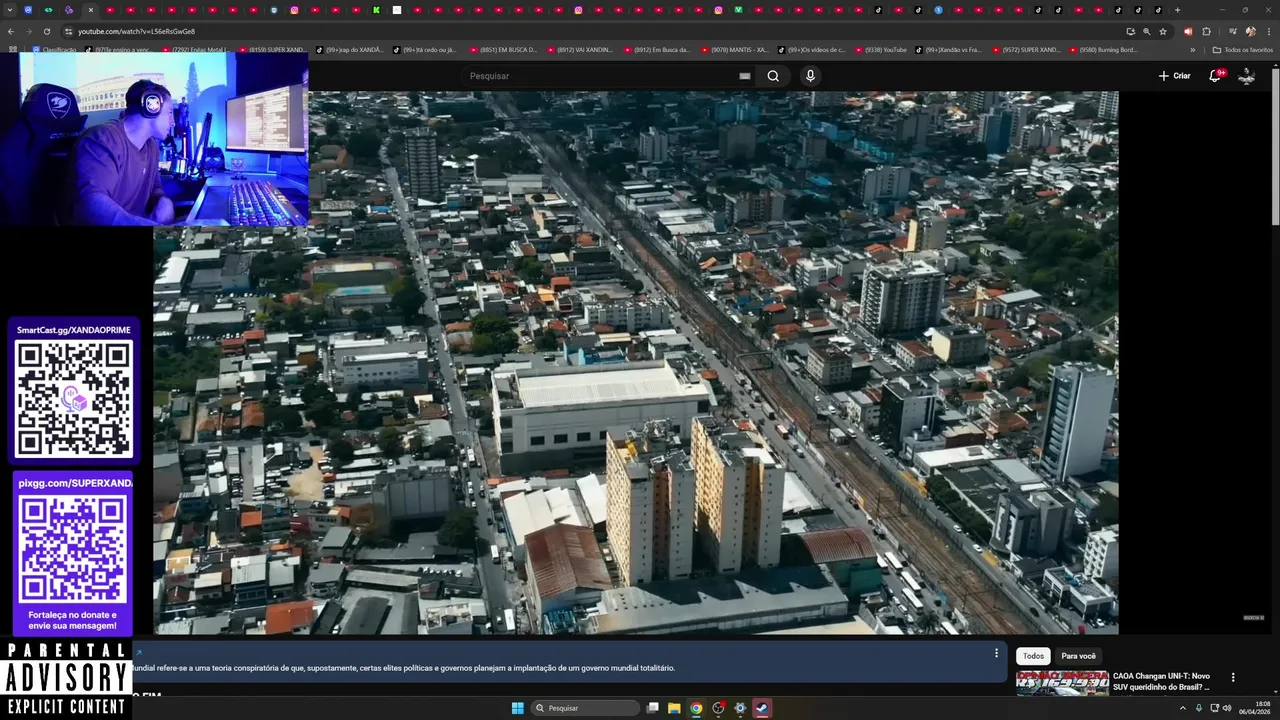This screenshot has height=720, width=1280.
Task: Open File Explorer from the taskbar
Action: (x=674, y=708)
